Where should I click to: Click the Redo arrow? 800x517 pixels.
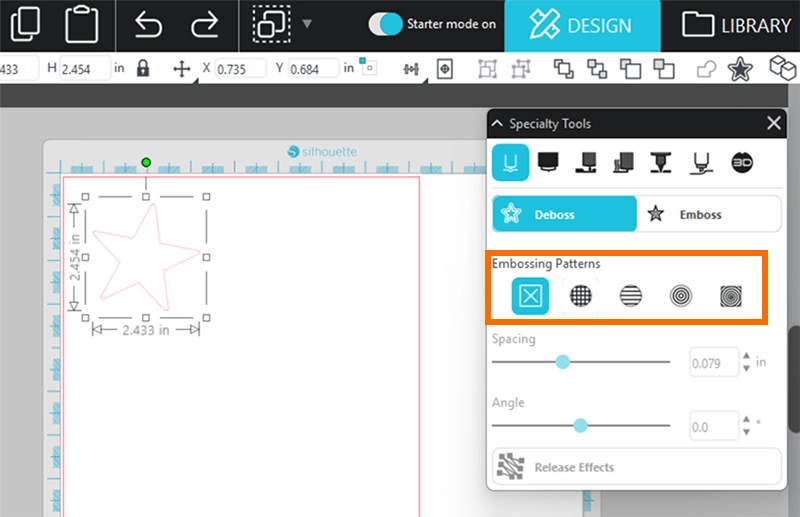(x=203, y=25)
